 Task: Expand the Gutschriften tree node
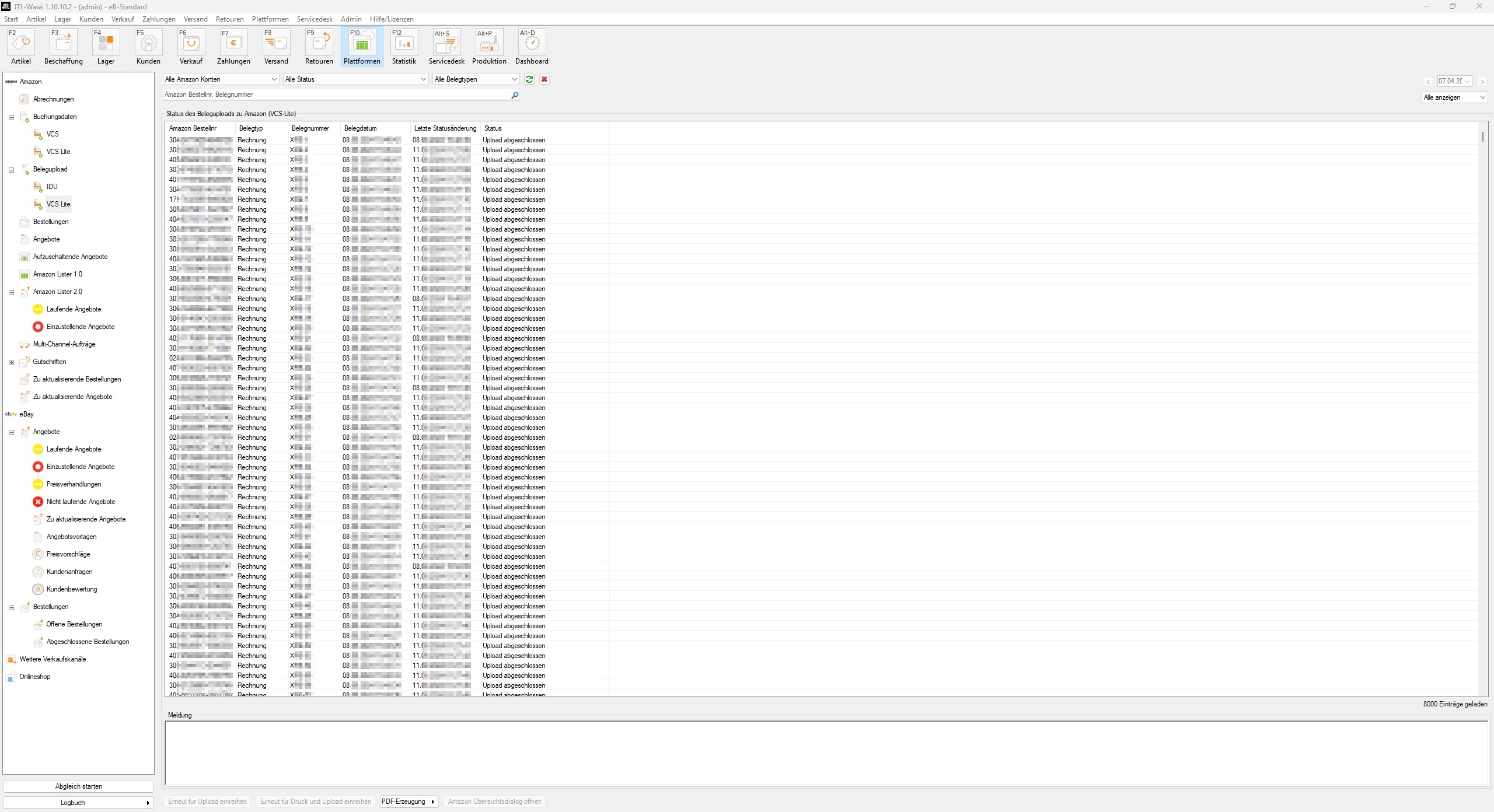[x=11, y=362]
